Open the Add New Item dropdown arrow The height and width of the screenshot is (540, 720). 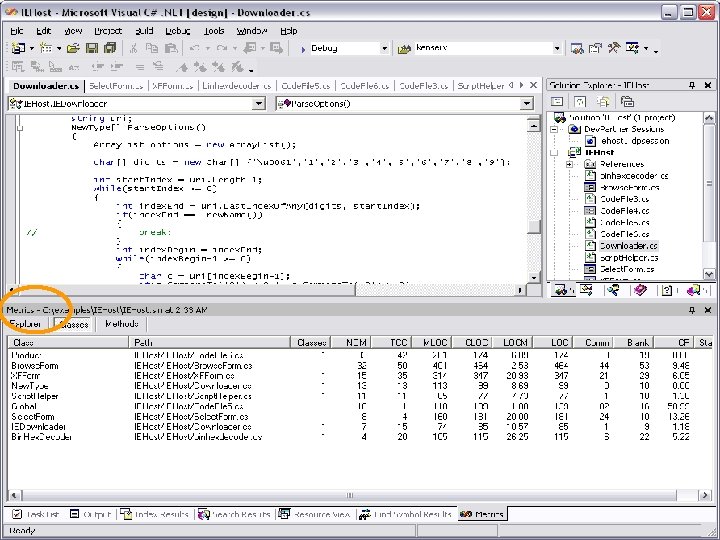59,48
